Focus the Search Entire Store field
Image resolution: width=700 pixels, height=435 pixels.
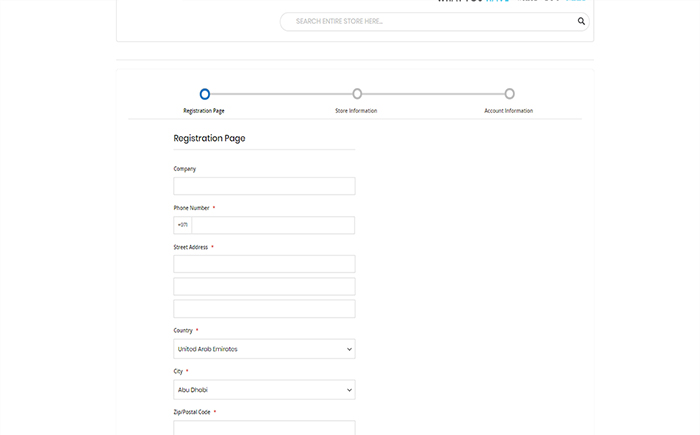point(434,21)
